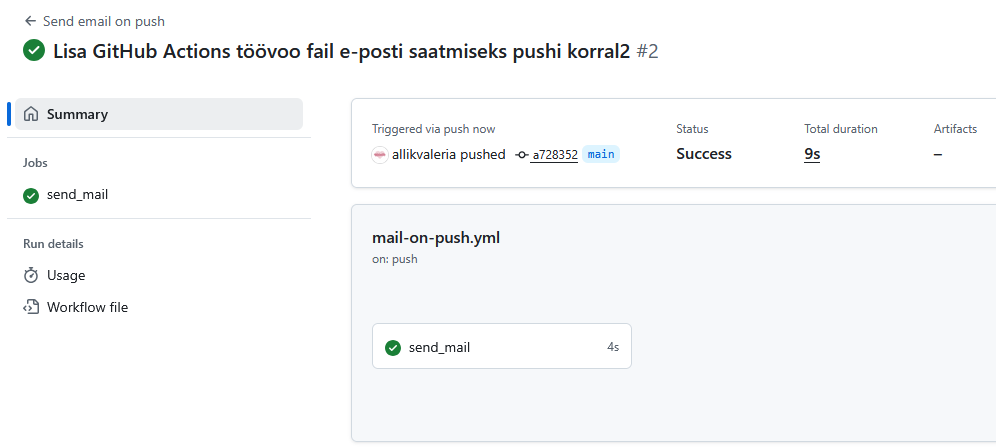Open the send_mail job in sidebar

click(x=77, y=195)
